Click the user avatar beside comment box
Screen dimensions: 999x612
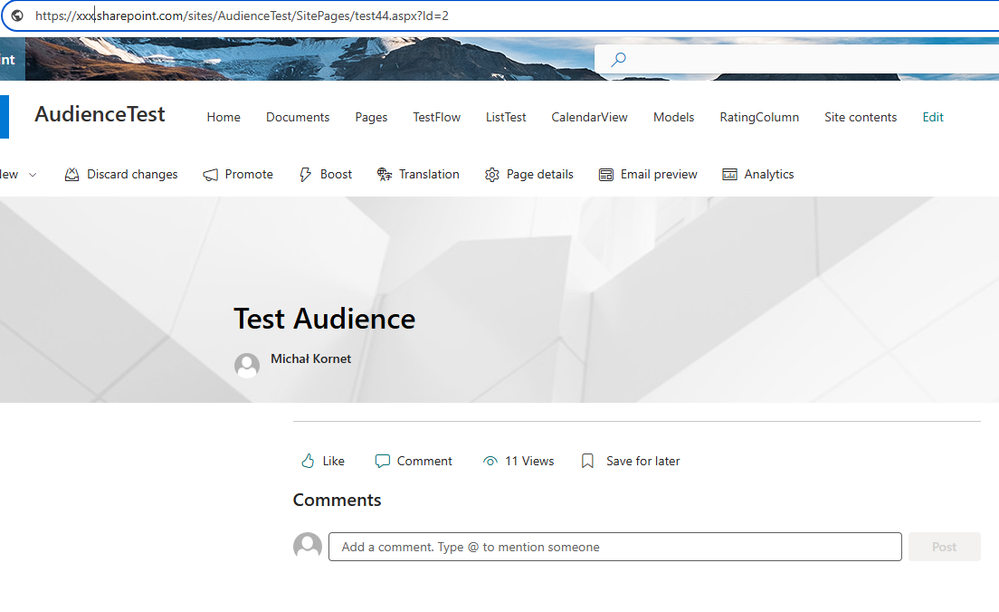(308, 546)
